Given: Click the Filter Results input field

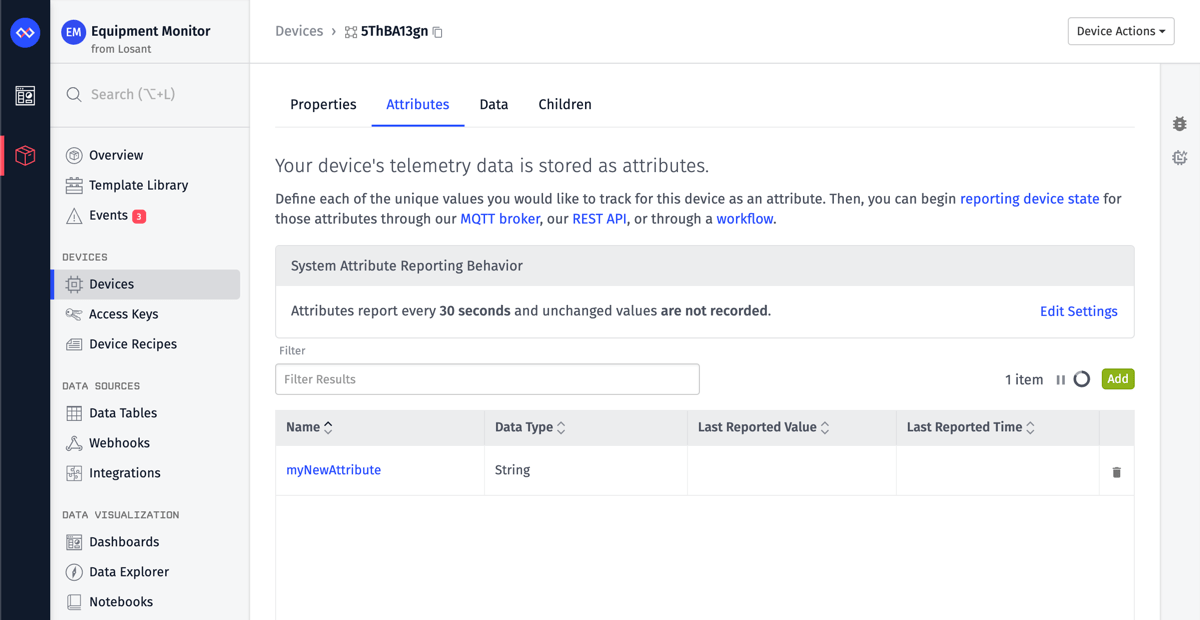Looking at the screenshot, I should (487, 379).
